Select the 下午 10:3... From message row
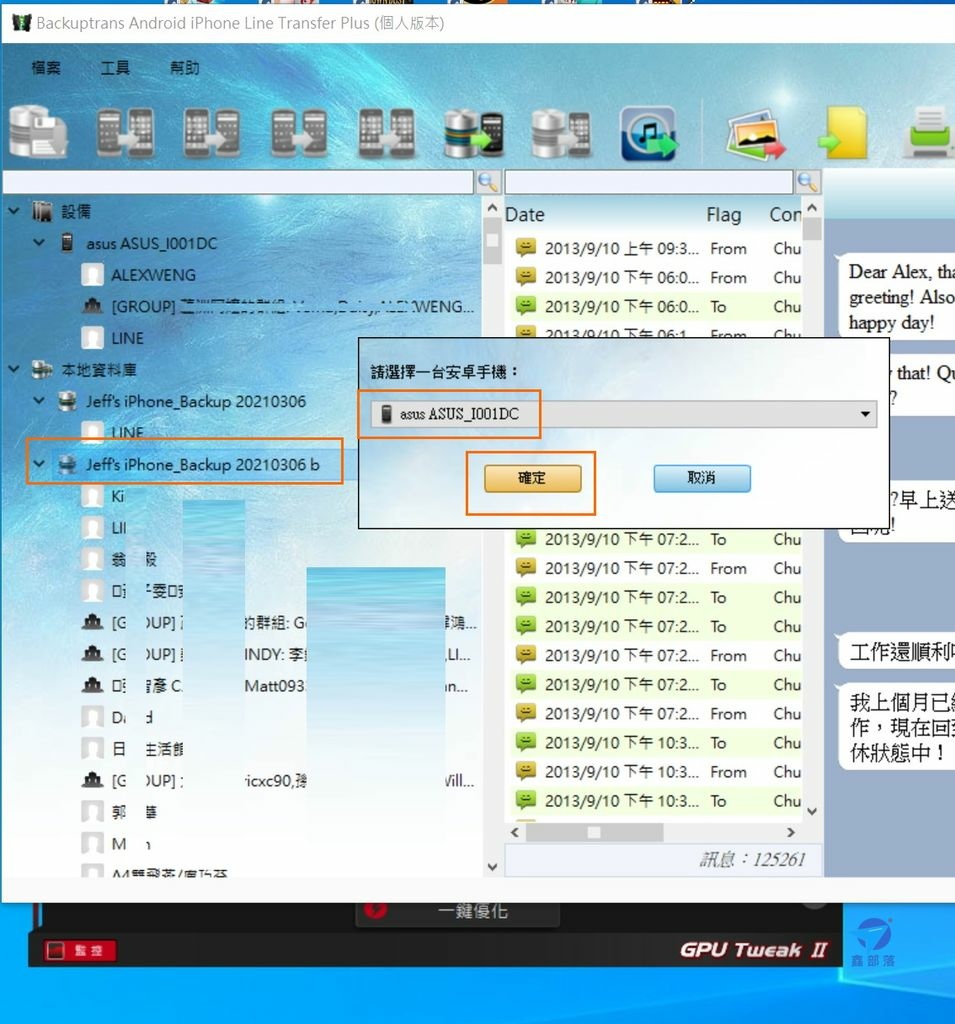This screenshot has height=1024, width=955. coord(656,772)
